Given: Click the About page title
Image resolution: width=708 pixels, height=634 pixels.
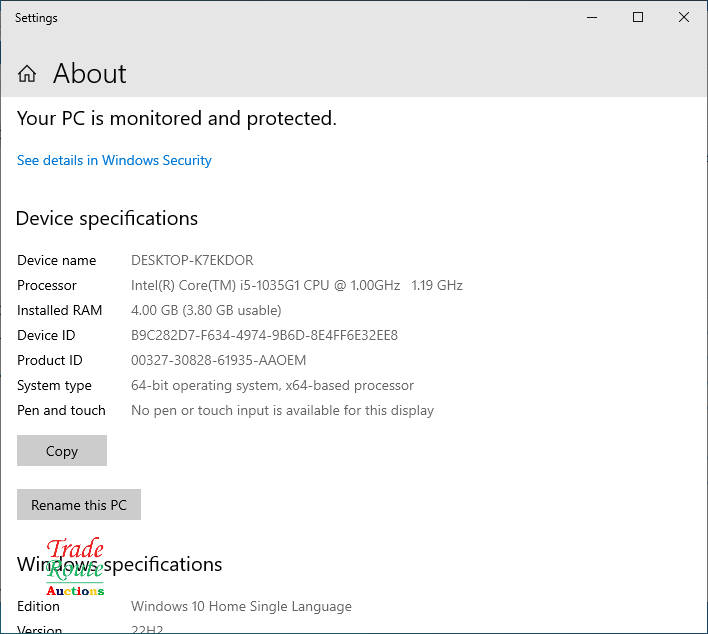Looking at the screenshot, I should click(89, 74).
